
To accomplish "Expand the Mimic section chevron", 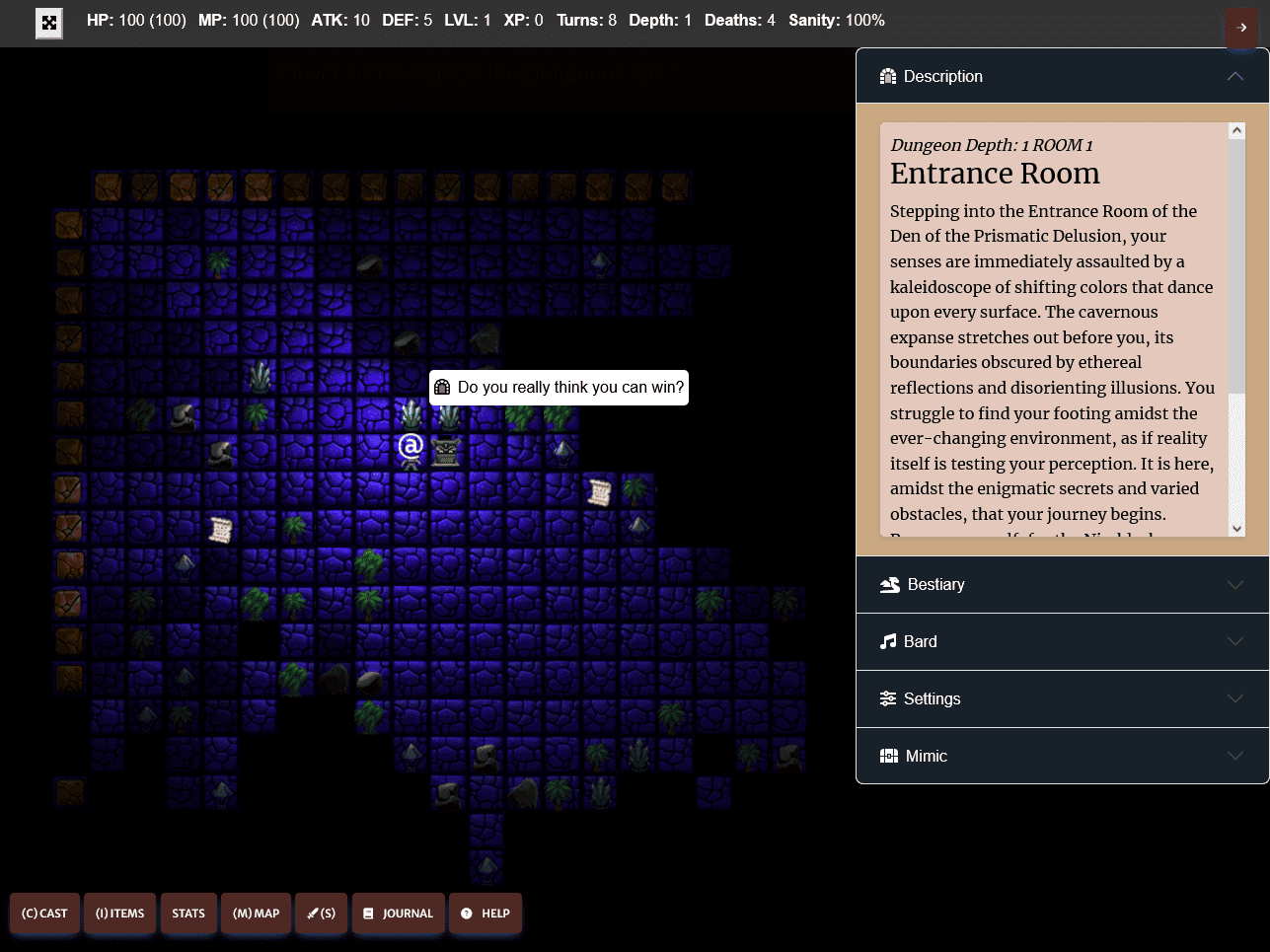I will [x=1234, y=756].
